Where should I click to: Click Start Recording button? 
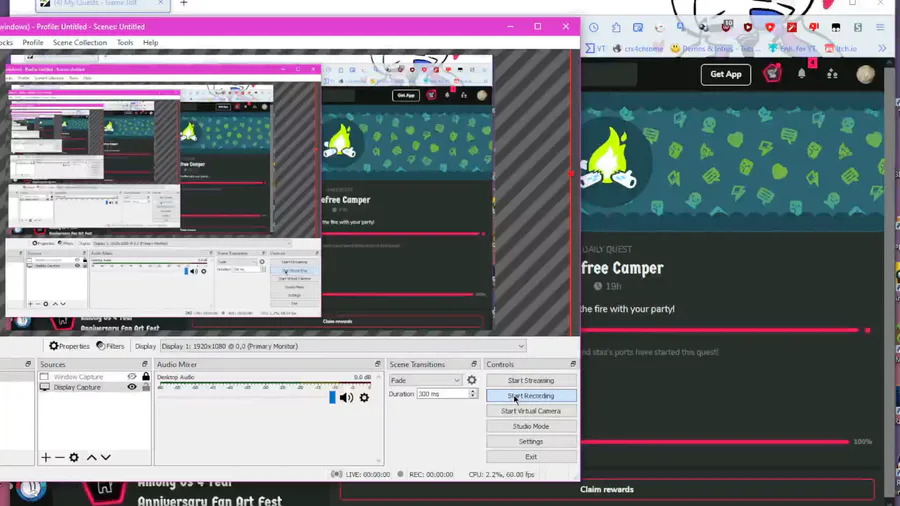pos(531,396)
